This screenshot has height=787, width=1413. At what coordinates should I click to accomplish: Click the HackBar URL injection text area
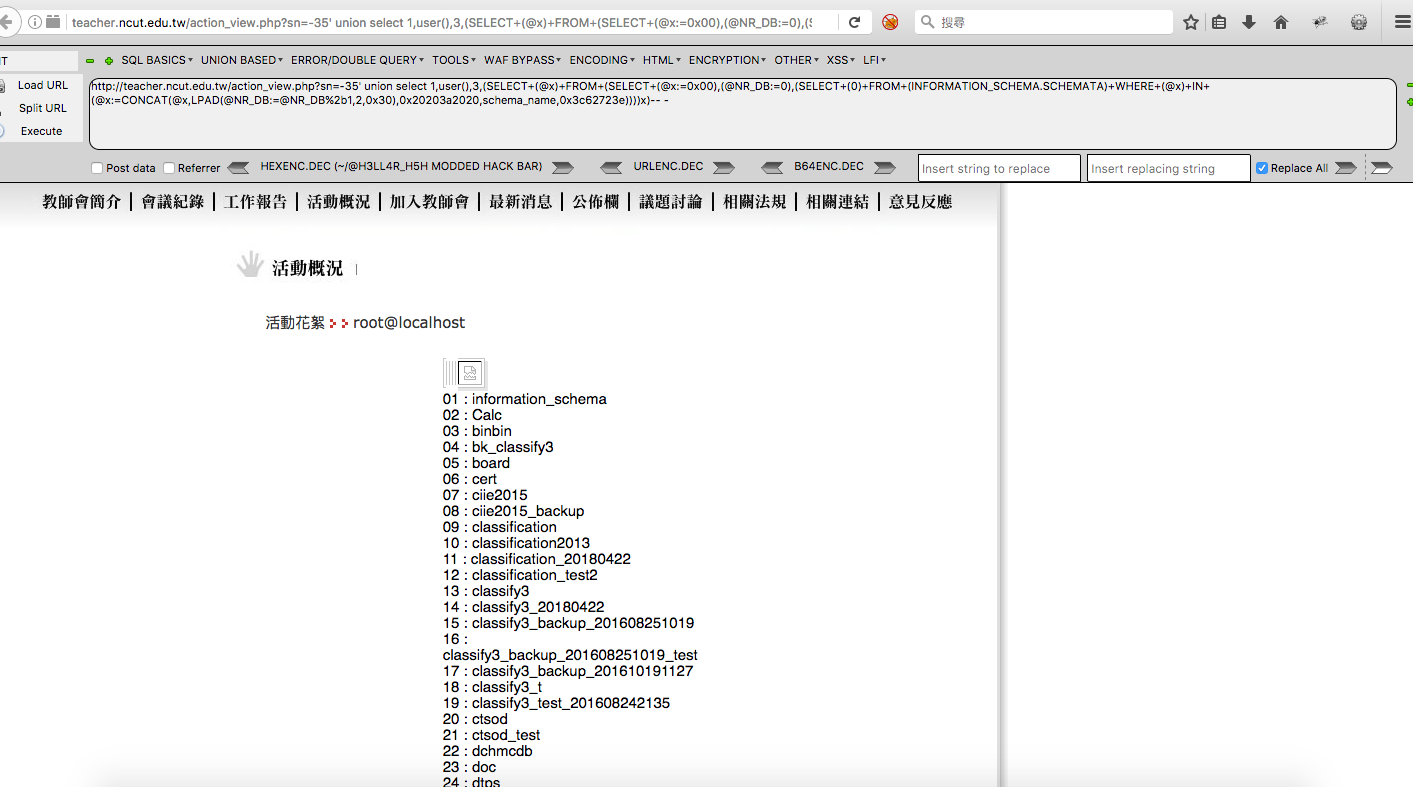(742, 114)
